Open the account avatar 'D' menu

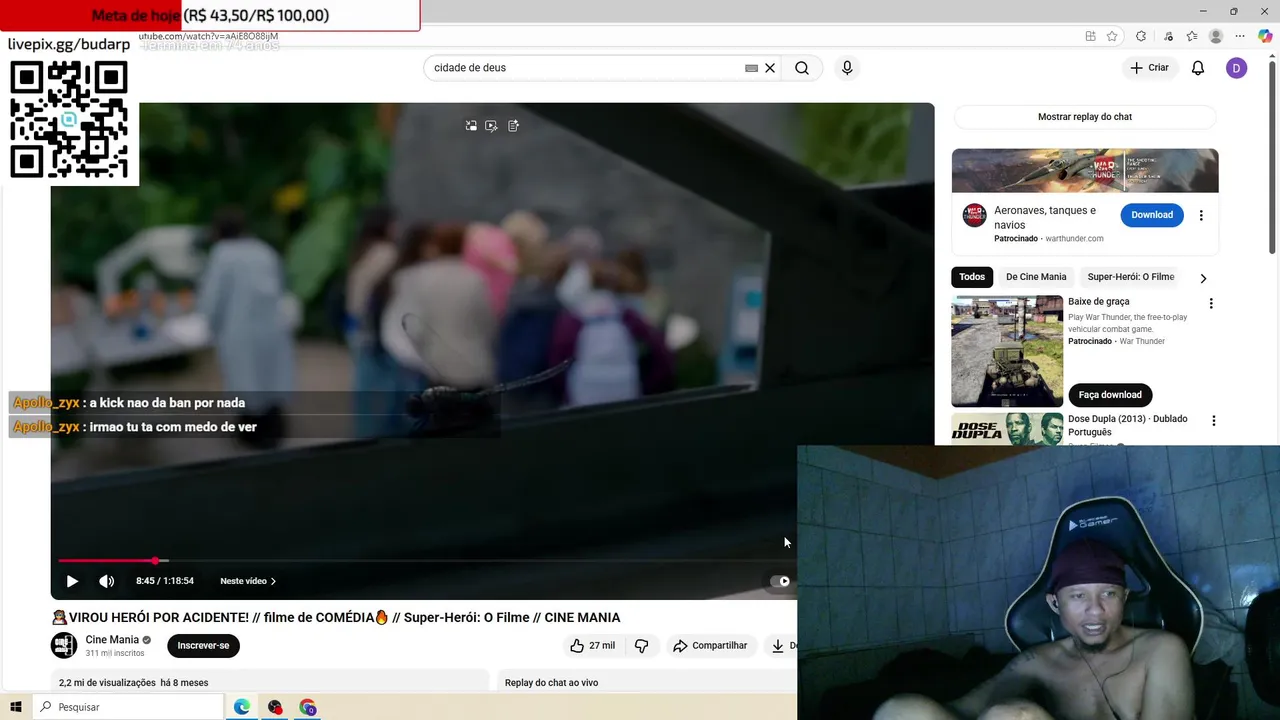(x=1237, y=68)
